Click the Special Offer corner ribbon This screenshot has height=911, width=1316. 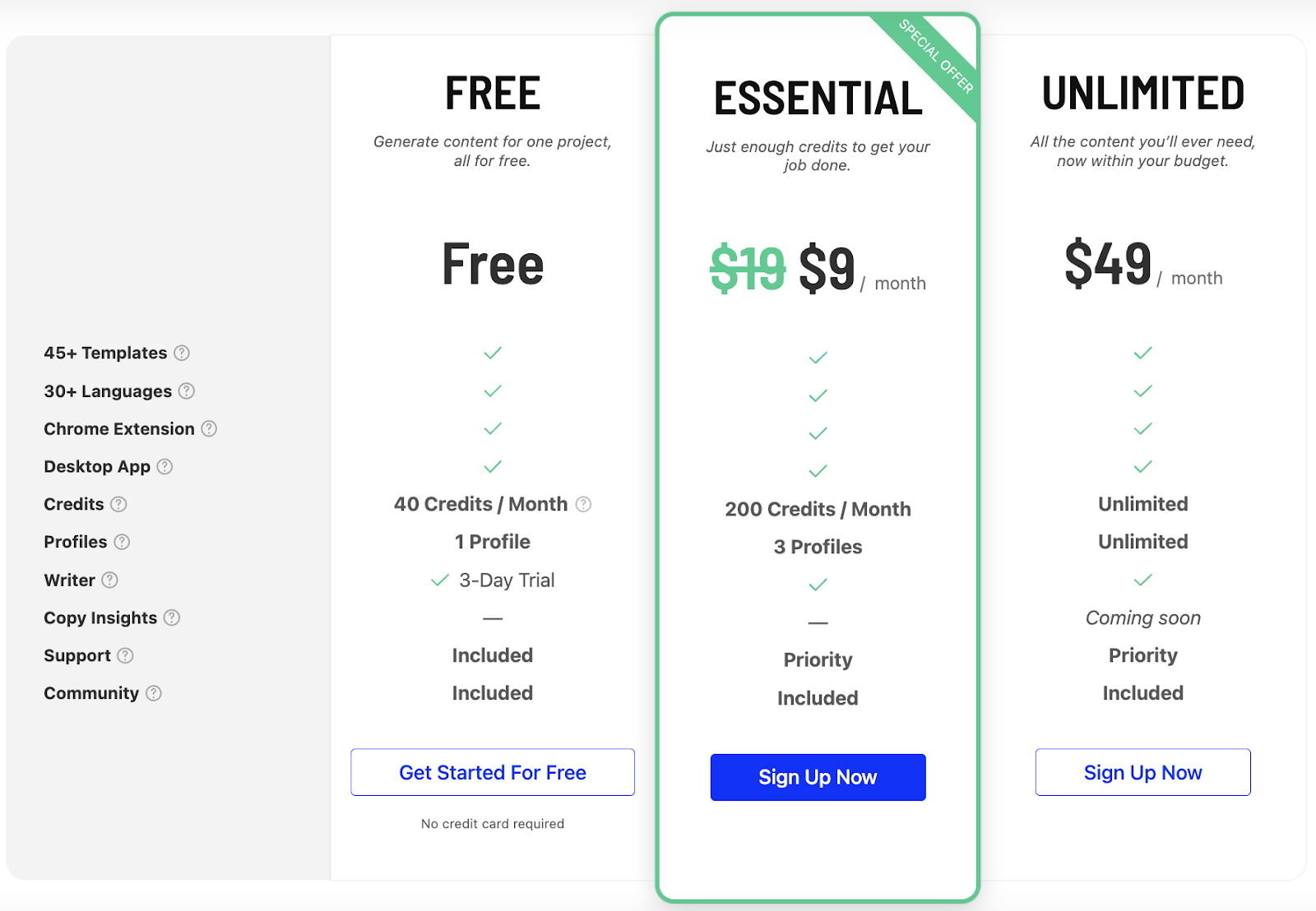click(936, 58)
